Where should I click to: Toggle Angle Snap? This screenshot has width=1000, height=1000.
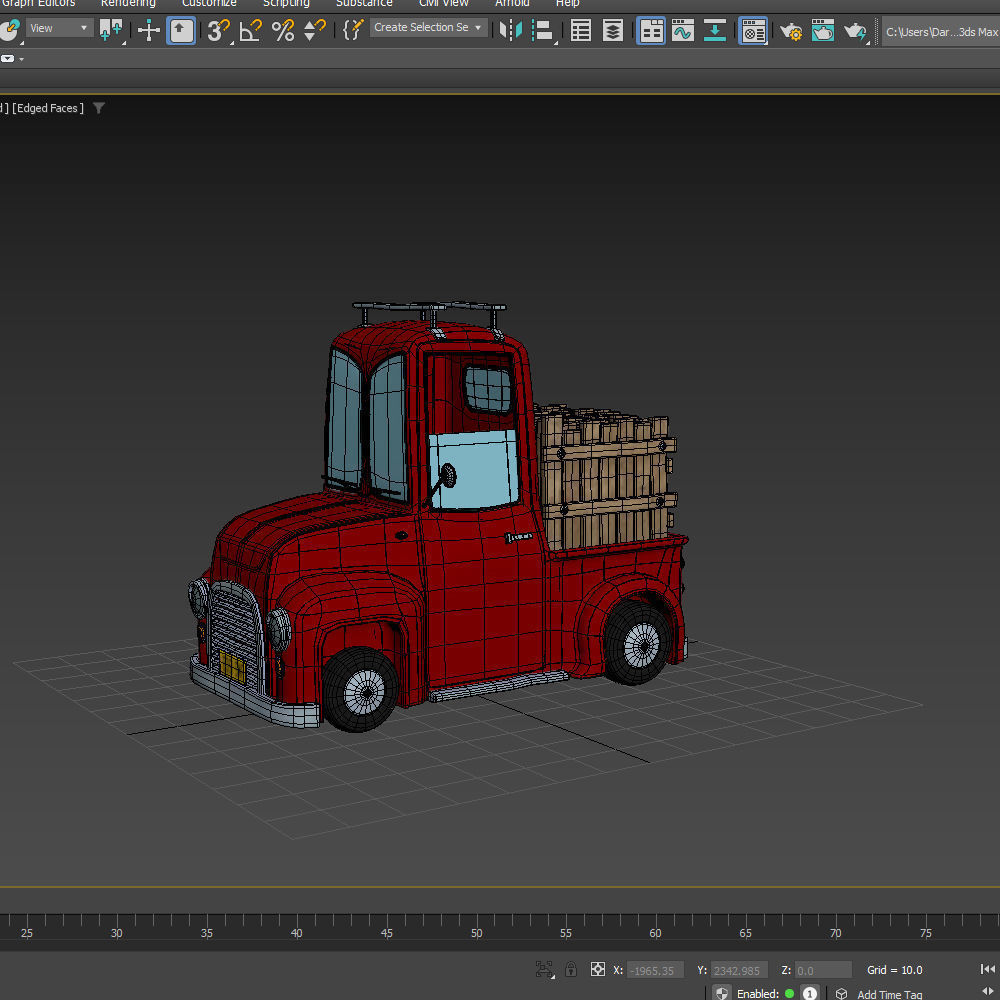click(x=251, y=30)
